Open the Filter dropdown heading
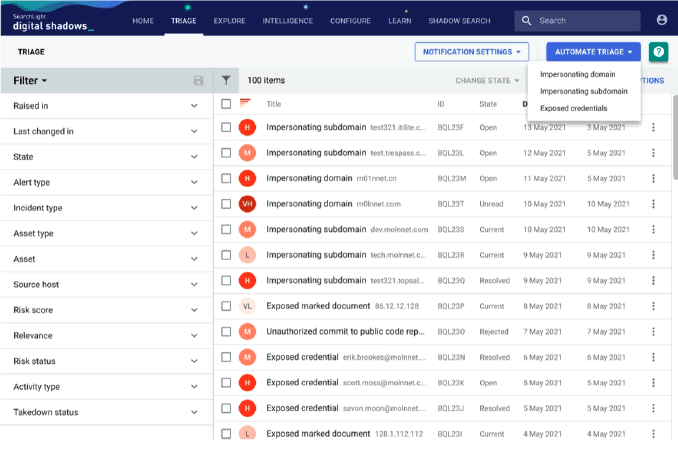This screenshot has width=678, height=449. pyautogui.click(x=30, y=80)
